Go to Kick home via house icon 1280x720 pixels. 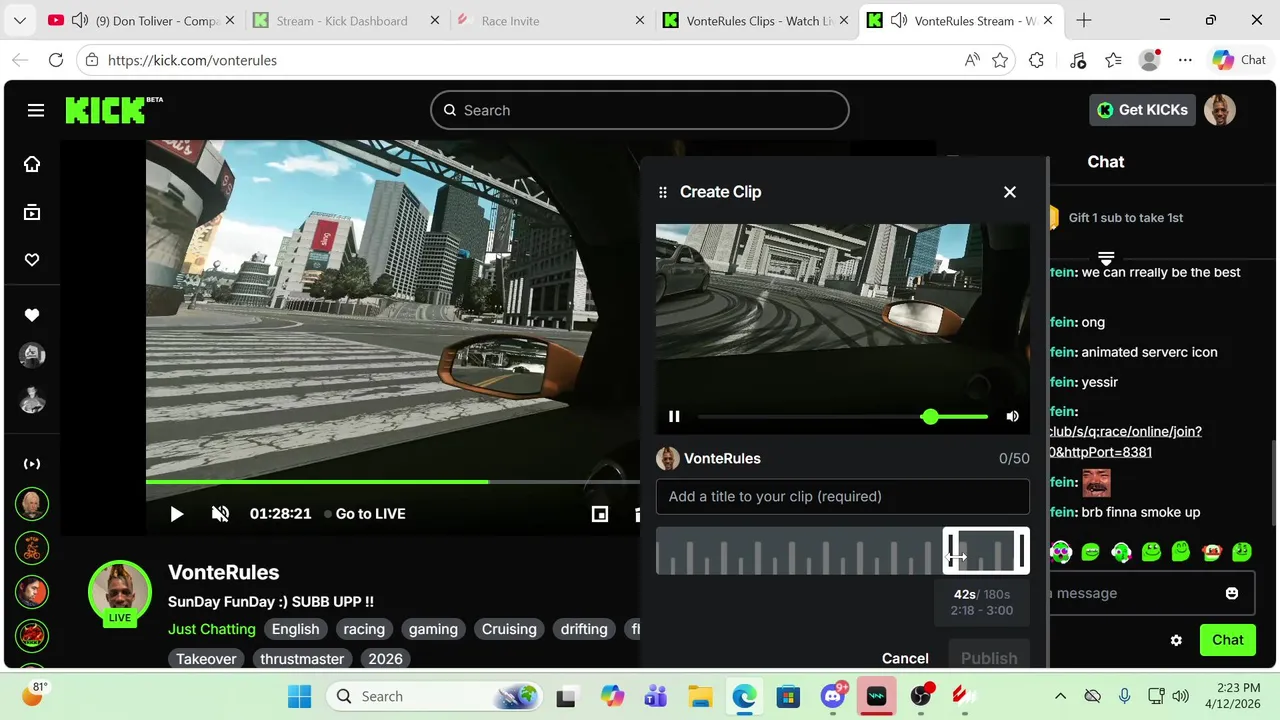click(x=32, y=164)
